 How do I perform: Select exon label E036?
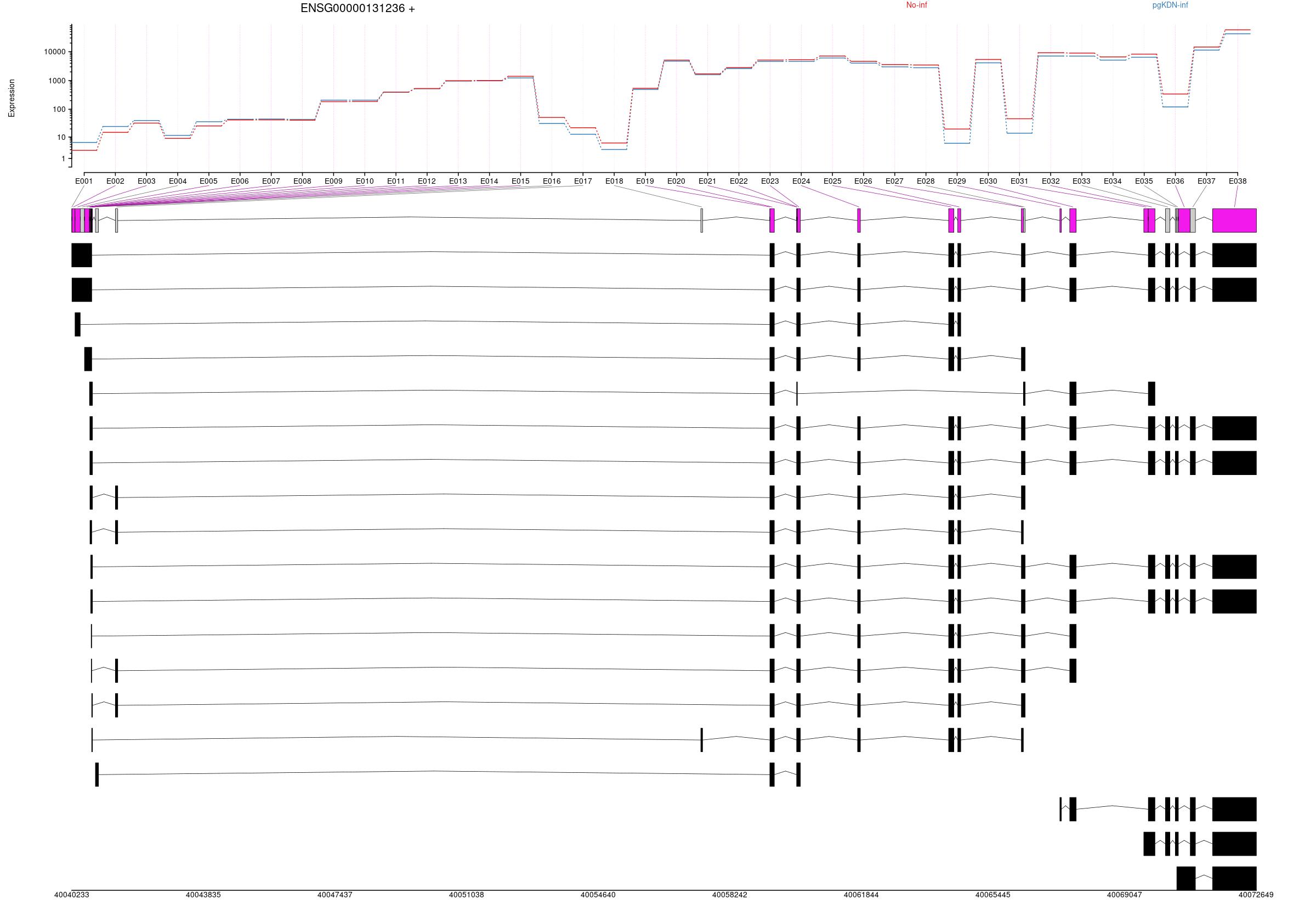tap(1175, 182)
